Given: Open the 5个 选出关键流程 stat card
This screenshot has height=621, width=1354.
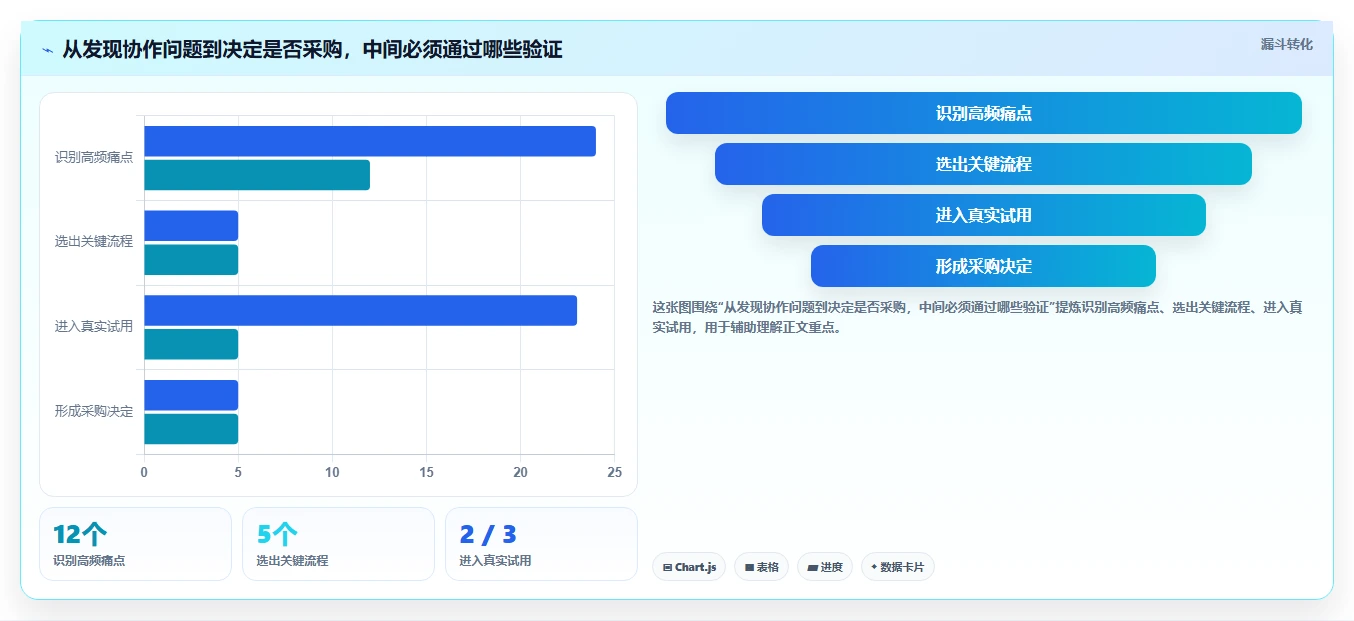Looking at the screenshot, I should (x=338, y=544).
